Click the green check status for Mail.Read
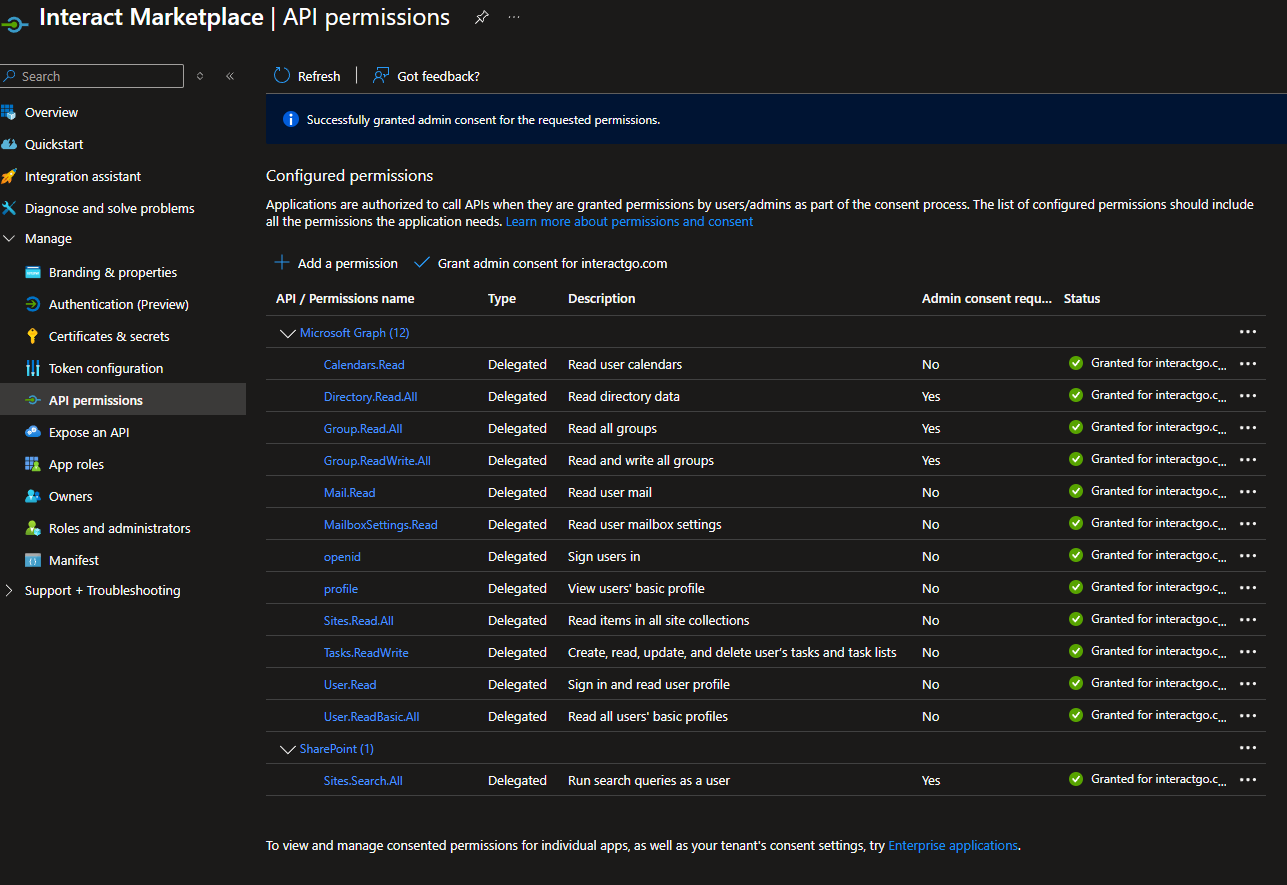The height and width of the screenshot is (885, 1287). 1076,491
